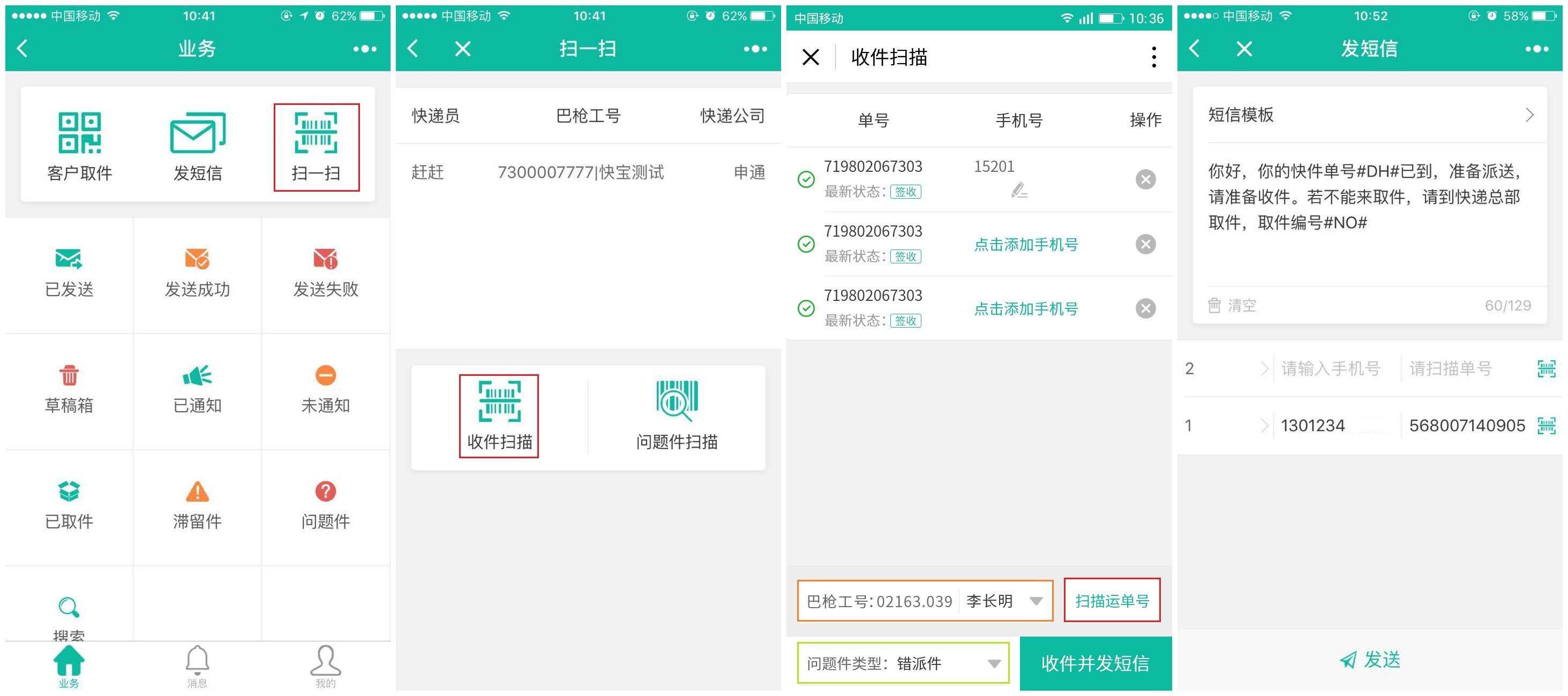
Task: Switch to 业务 home tab
Action: tap(69, 667)
